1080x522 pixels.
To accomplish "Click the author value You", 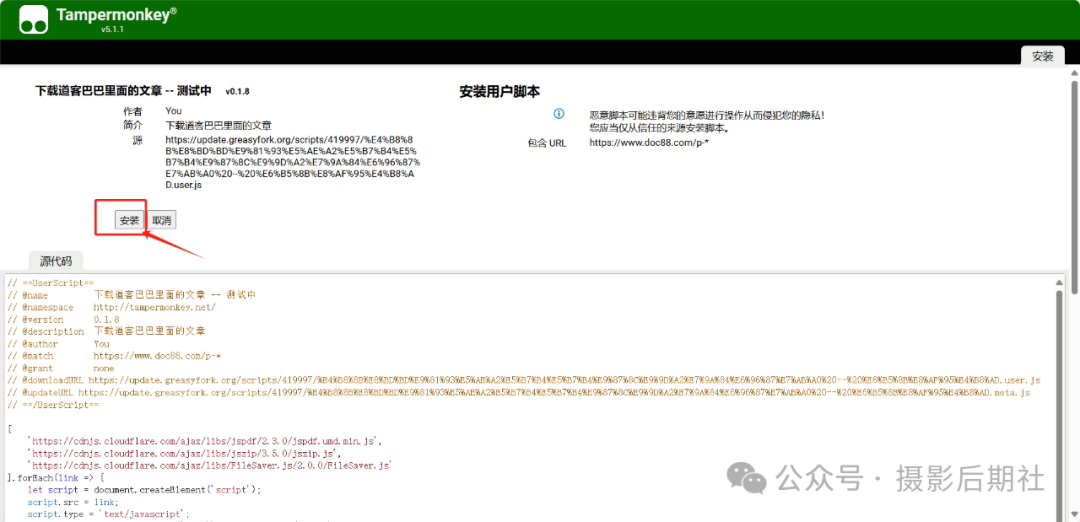I will click(174, 110).
